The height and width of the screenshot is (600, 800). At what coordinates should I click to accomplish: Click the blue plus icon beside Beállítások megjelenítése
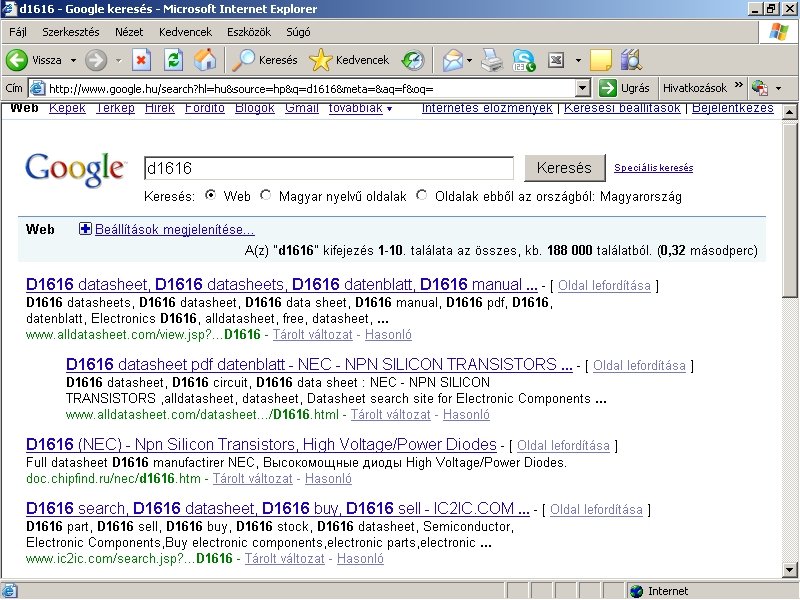pyautogui.click(x=85, y=229)
